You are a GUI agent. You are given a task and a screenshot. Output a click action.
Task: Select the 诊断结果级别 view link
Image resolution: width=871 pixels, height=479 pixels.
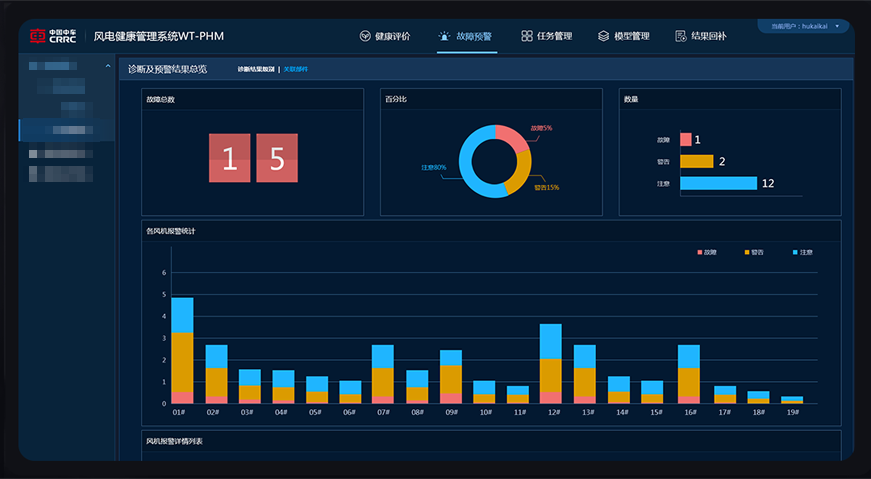pyautogui.click(x=256, y=69)
